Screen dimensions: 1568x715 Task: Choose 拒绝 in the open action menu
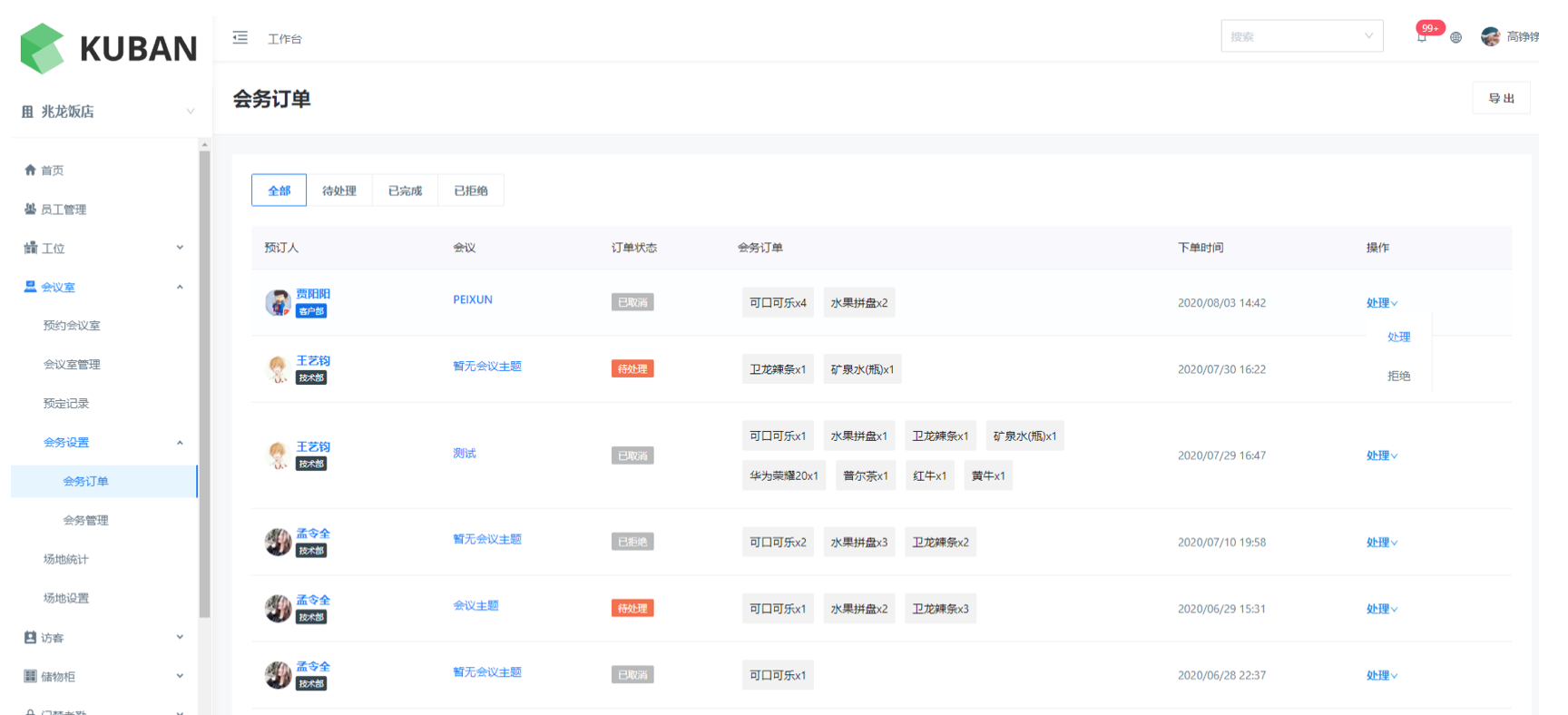tap(1398, 376)
